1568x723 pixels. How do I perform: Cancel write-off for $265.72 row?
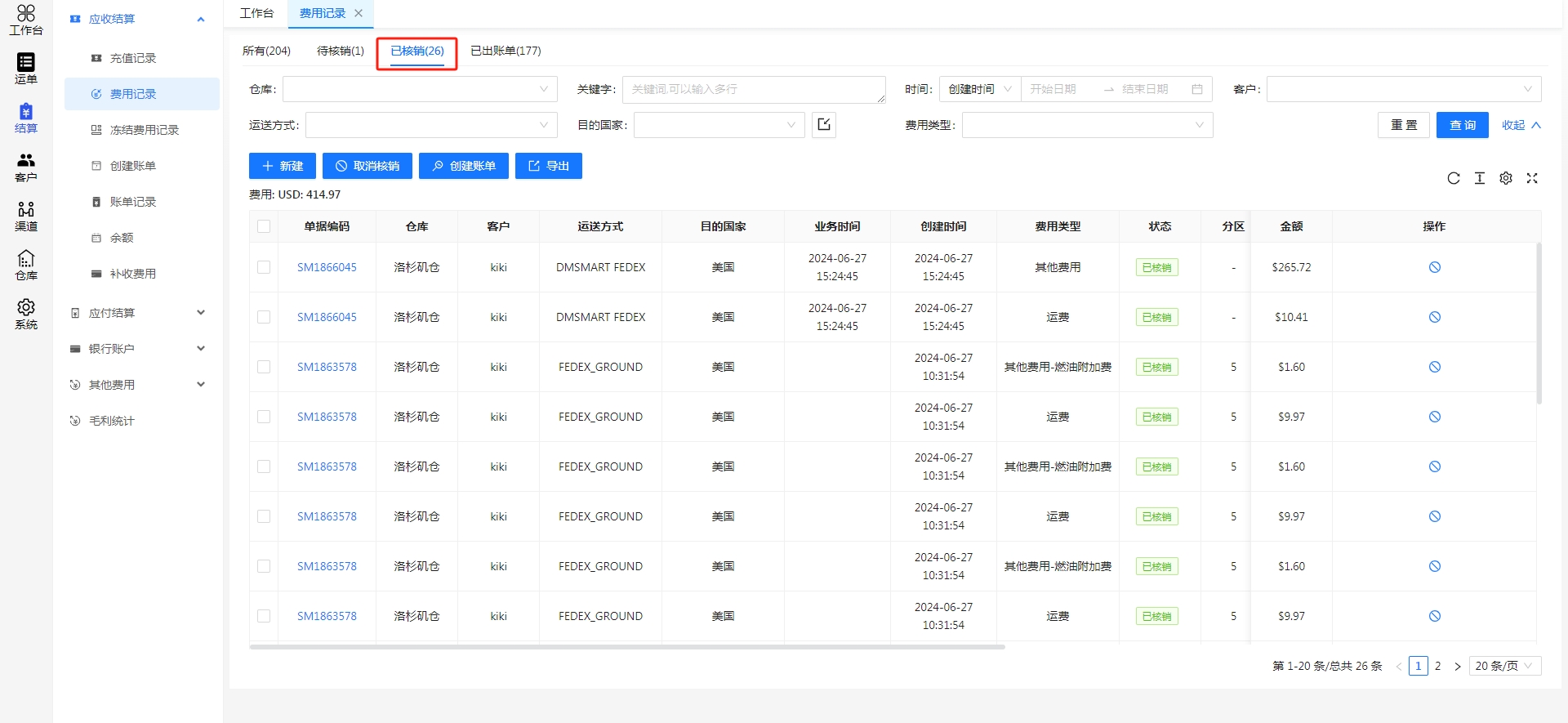coord(1435,267)
